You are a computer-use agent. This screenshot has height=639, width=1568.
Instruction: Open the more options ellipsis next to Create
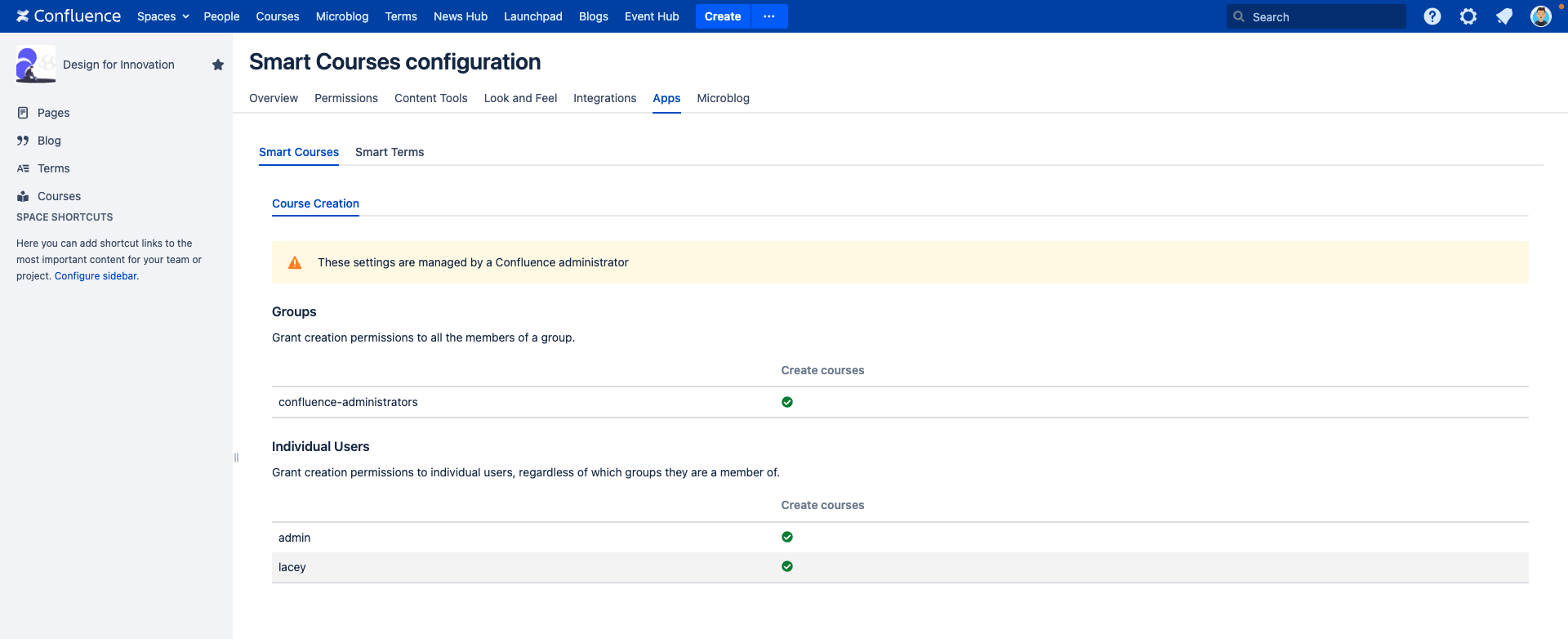point(769,16)
